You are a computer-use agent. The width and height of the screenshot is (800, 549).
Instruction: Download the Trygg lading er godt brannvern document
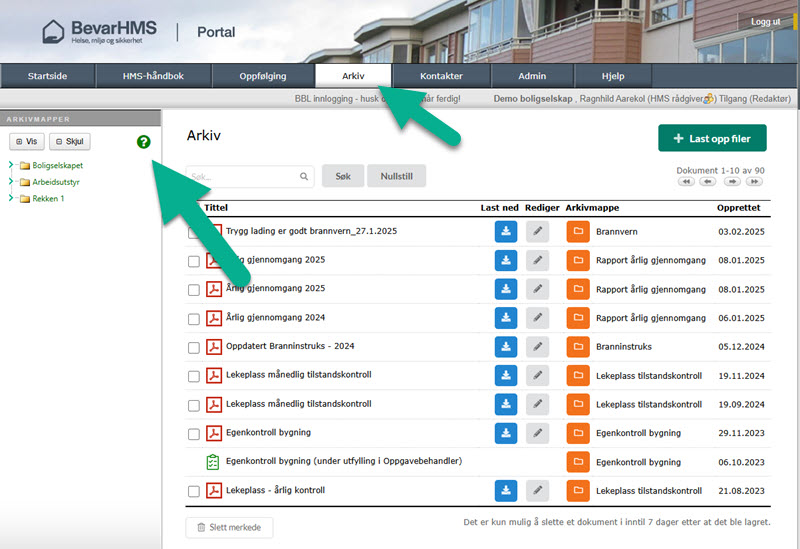click(x=506, y=231)
